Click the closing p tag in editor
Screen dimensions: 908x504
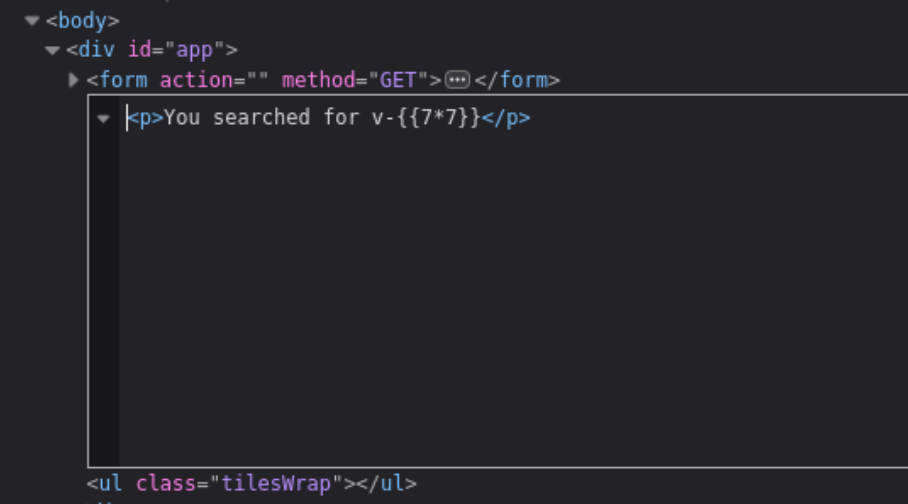tap(506, 118)
